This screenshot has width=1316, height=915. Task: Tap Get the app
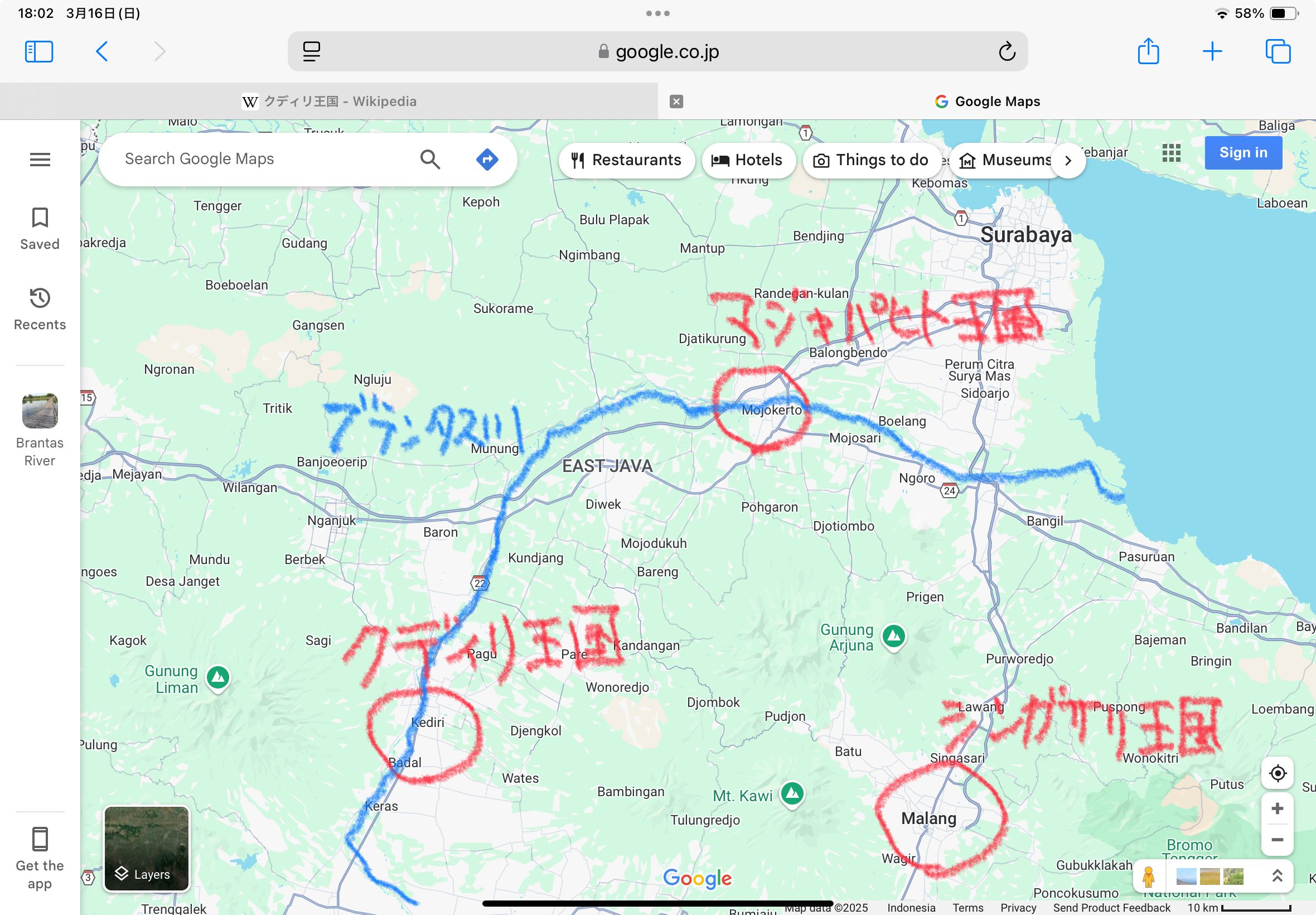click(40, 858)
